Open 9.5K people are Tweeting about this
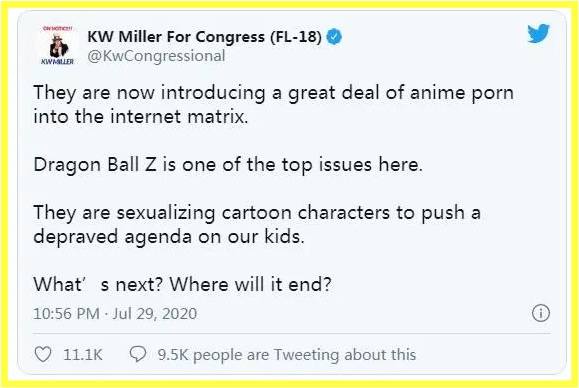Image resolution: width=579 pixels, height=388 pixels. pyautogui.click(x=287, y=354)
